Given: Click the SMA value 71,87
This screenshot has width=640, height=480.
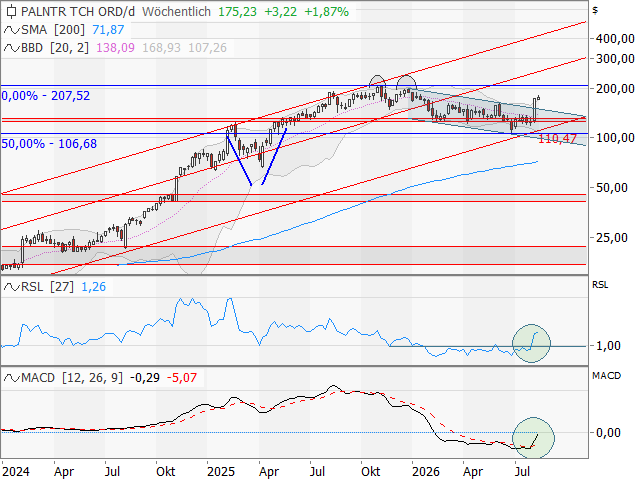Looking at the screenshot, I should click(108, 30).
